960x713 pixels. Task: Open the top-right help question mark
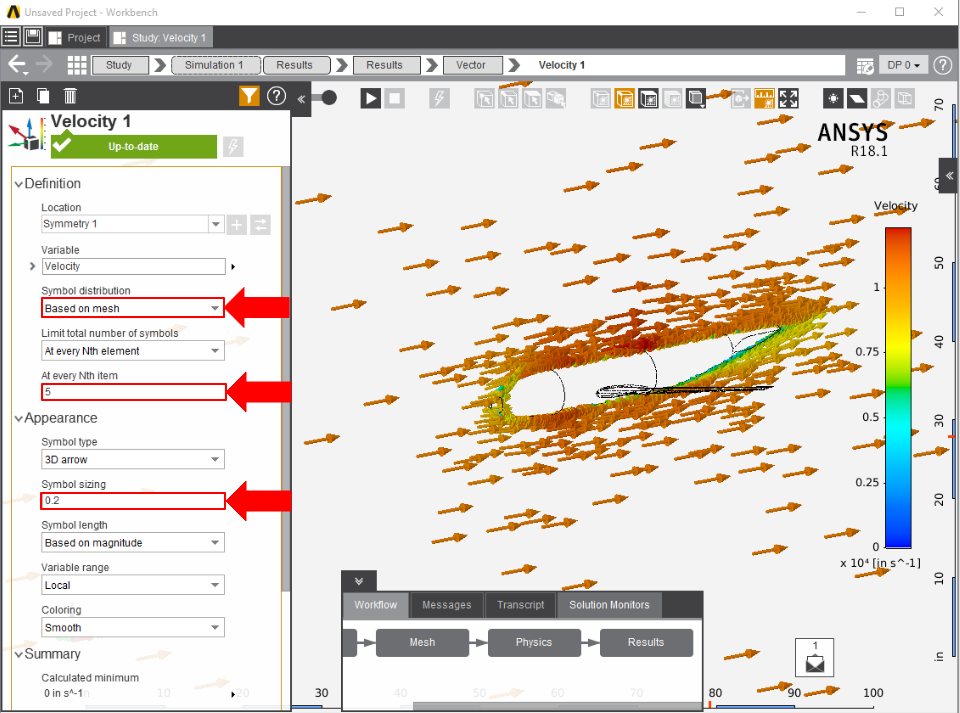pyautogui.click(x=943, y=65)
